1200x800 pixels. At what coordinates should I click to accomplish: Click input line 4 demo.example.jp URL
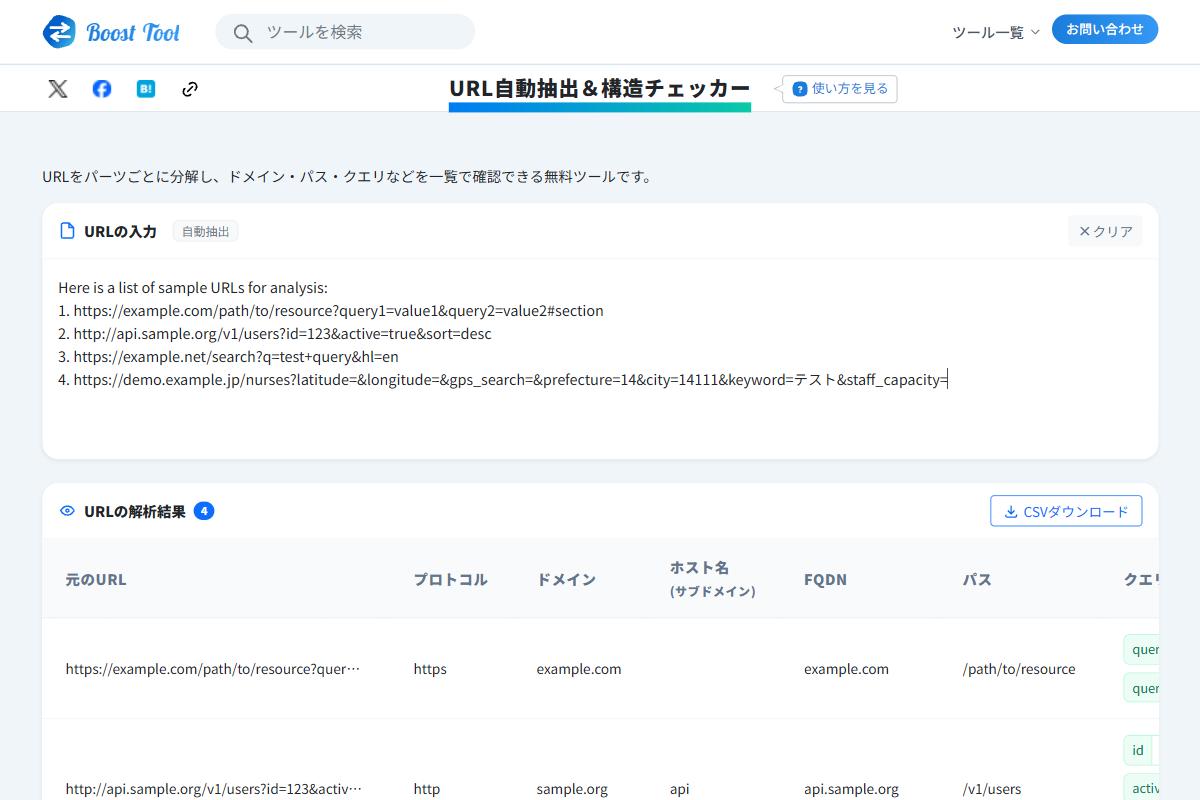coord(510,379)
